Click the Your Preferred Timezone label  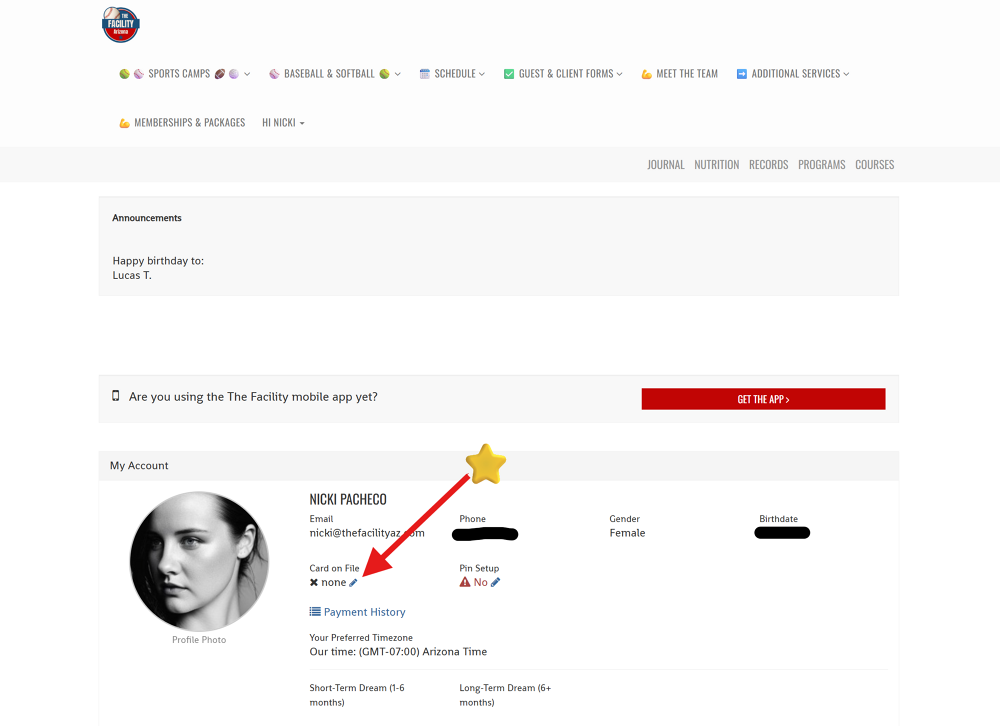361,637
